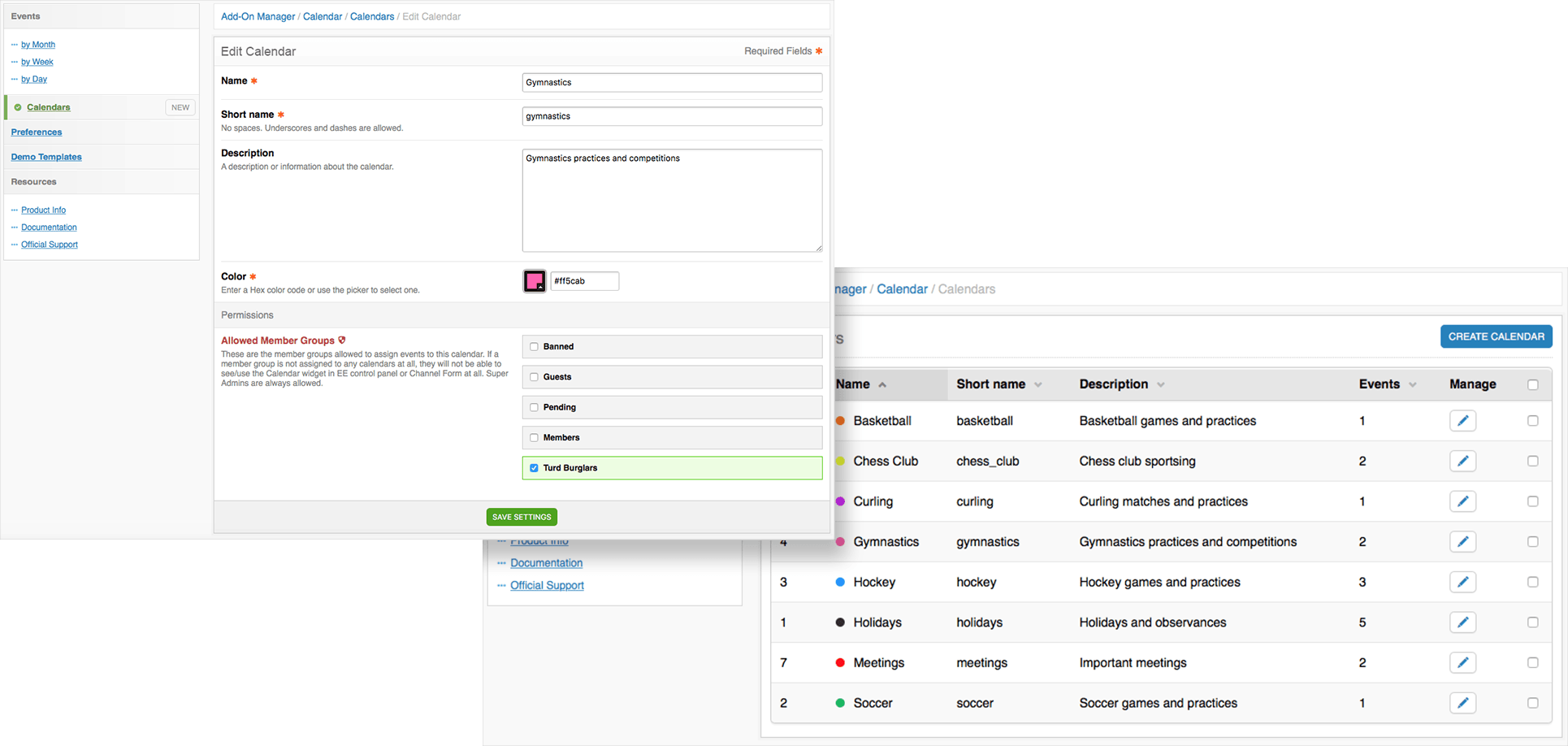Sort by Short name column arrow
Image resolution: width=1568 pixels, height=746 pixels.
click(x=1037, y=385)
